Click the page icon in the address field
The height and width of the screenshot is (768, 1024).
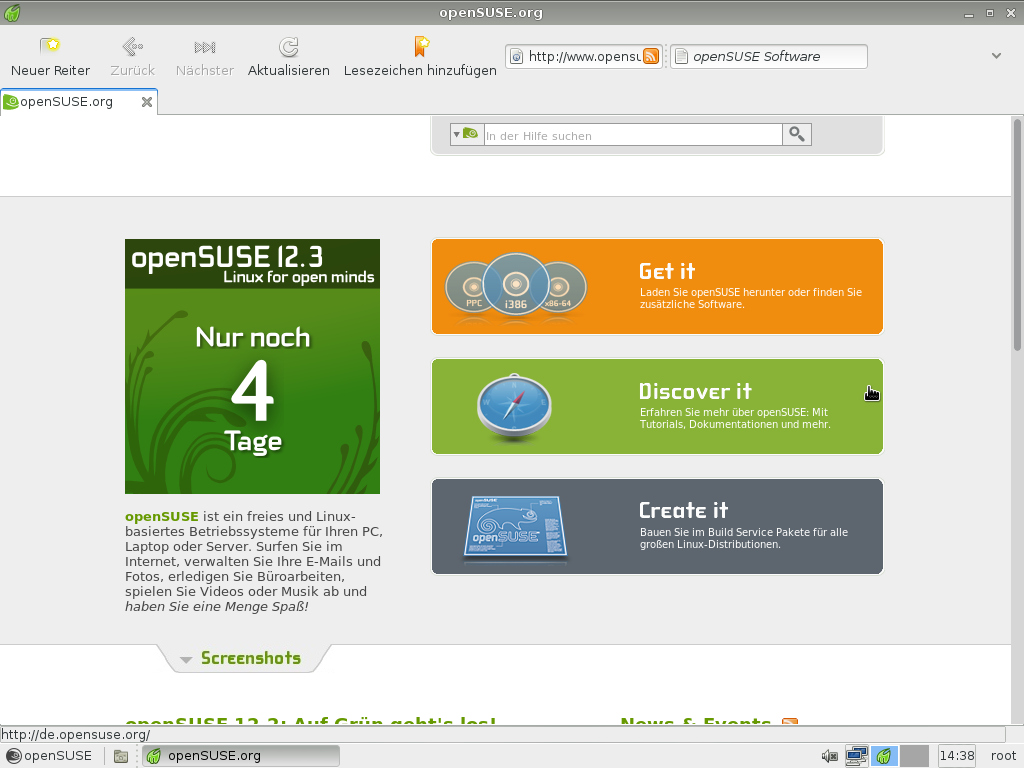(517, 56)
